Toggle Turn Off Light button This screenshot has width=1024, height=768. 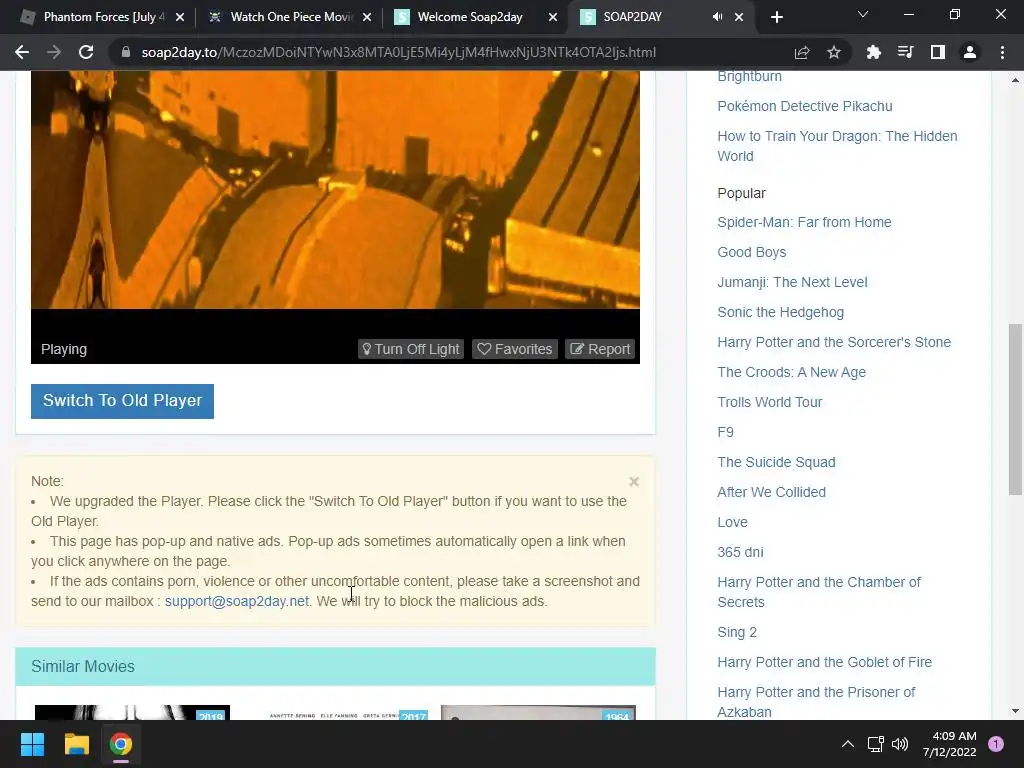pyautogui.click(x=411, y=349)
